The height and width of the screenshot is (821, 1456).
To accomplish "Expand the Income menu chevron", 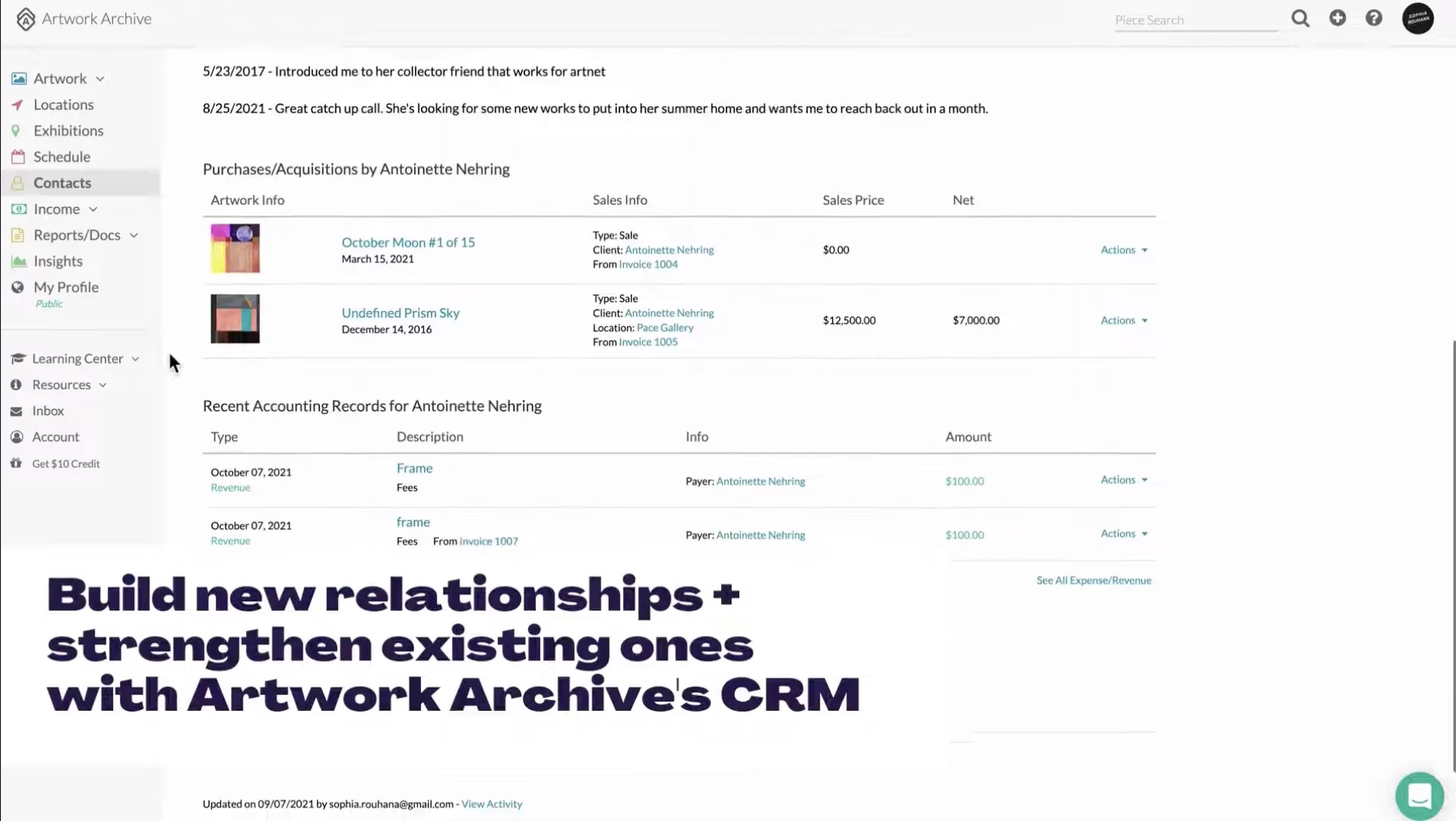I will tap(93, 210).
